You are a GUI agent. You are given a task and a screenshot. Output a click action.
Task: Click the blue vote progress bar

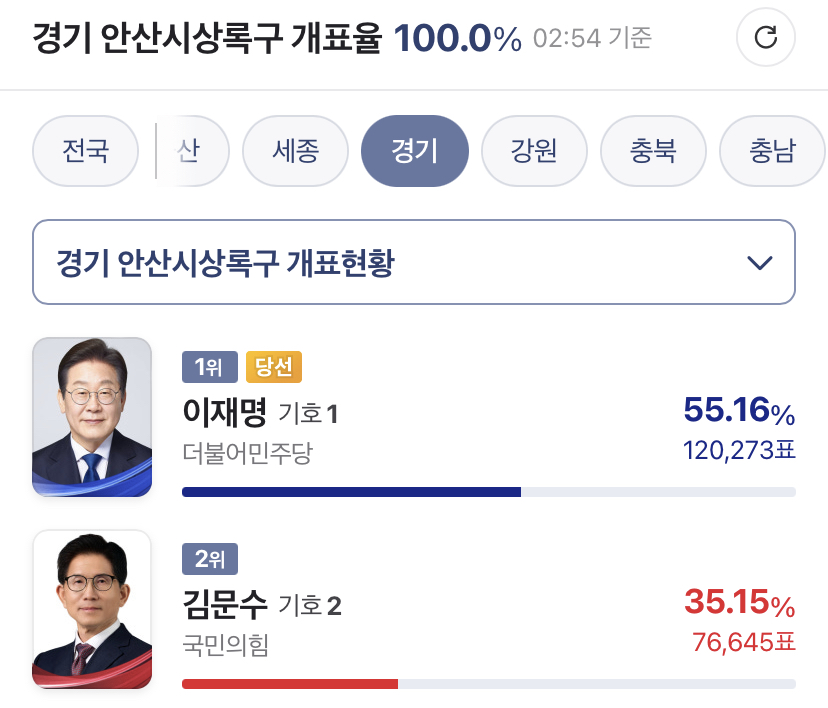coord(351,492)
